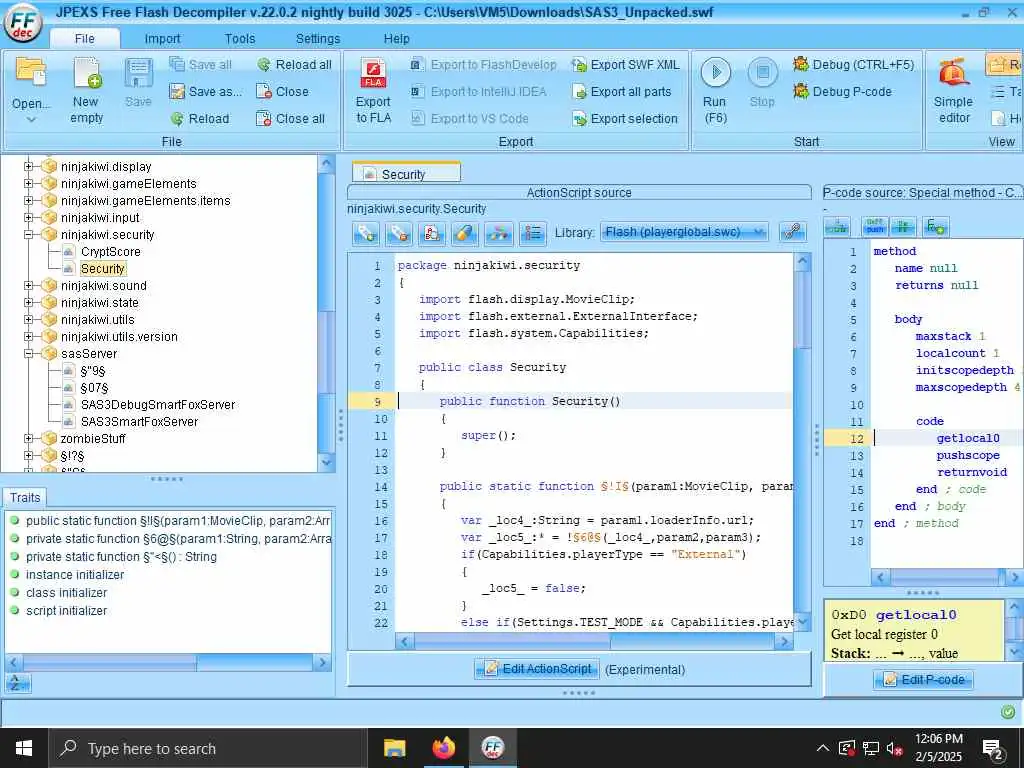Run the SWF with Run (F6)
The width and height of the screenshot is (1024, 768).
(715, 91)
